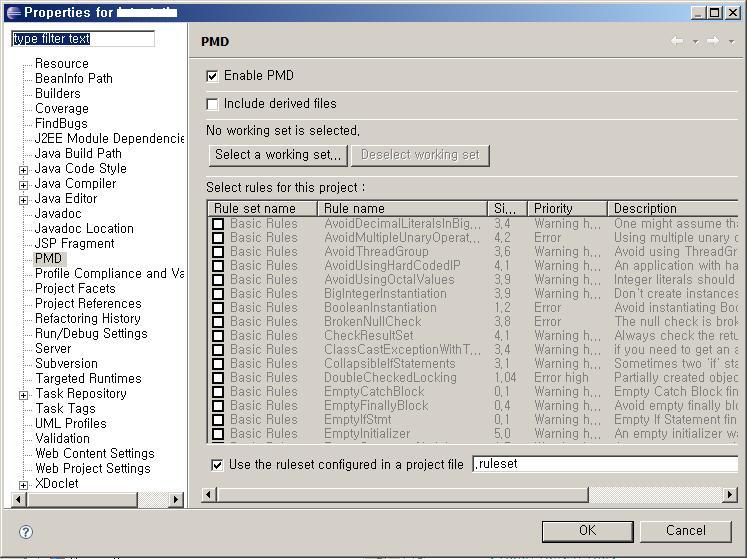This screenshot has height=559, width=747.
Task: Open the Task Tags page
Action: coord(66,409)
